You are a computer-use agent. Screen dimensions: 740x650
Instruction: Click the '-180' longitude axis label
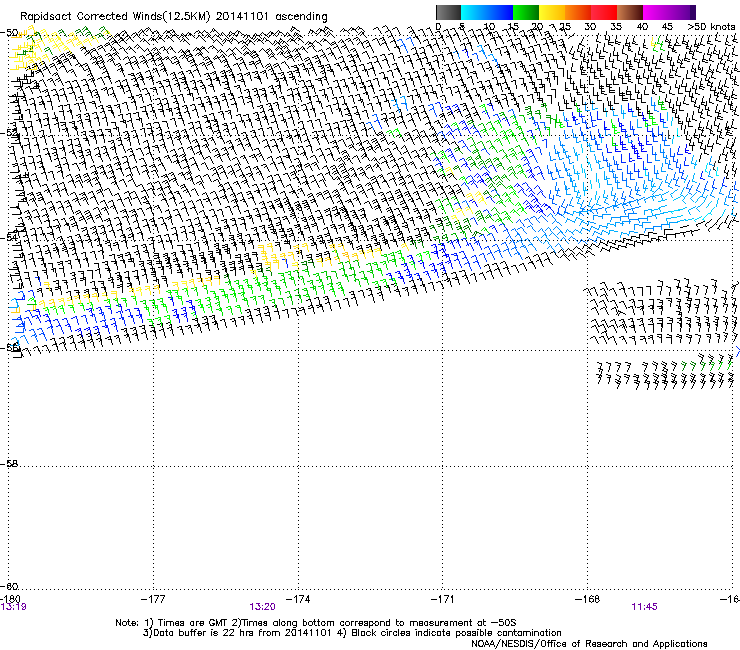[x=10, y=599]
